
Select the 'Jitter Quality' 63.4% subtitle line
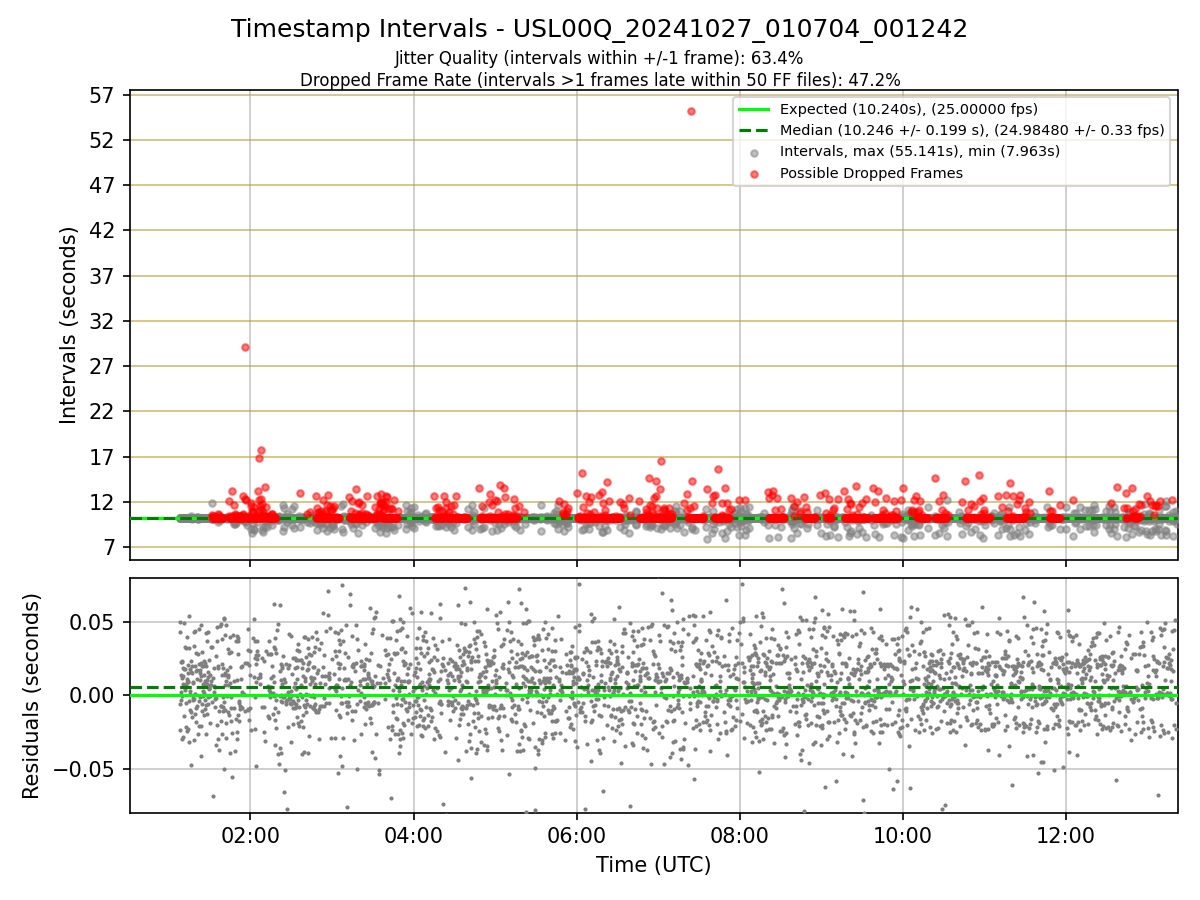[599, 58]
